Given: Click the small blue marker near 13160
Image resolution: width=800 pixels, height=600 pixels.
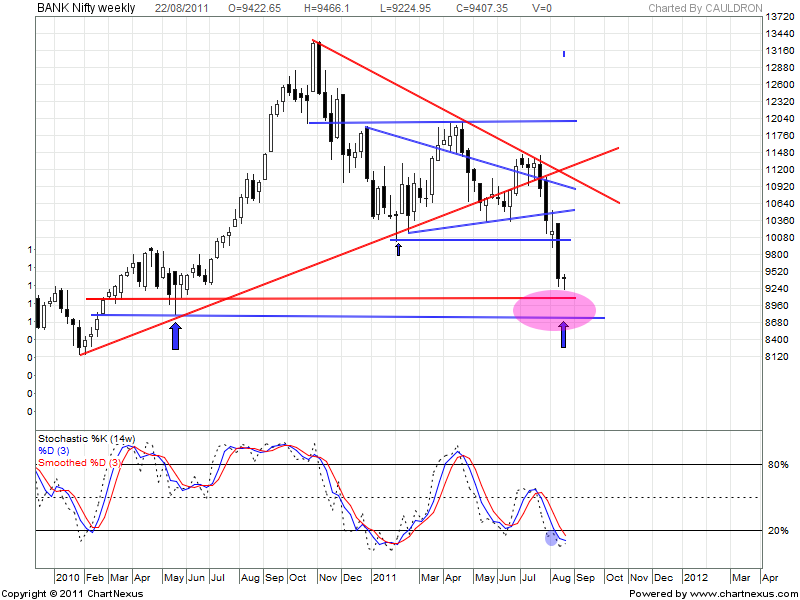Looking at the screenshot, I should click(x=564, y=54).
